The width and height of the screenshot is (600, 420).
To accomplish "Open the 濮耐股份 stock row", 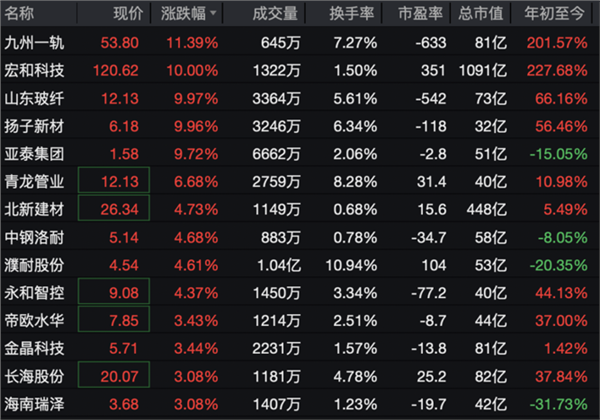I will click(x=34, y=266).
